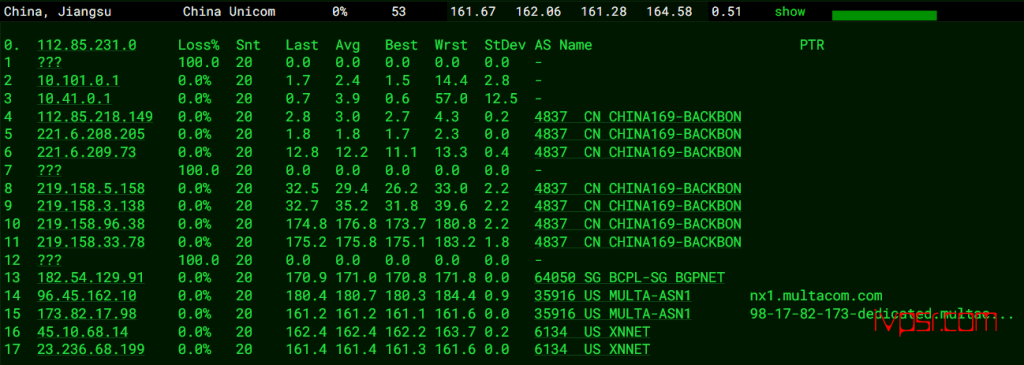Open IP address 96.45.162.10 link

[87, 296]
